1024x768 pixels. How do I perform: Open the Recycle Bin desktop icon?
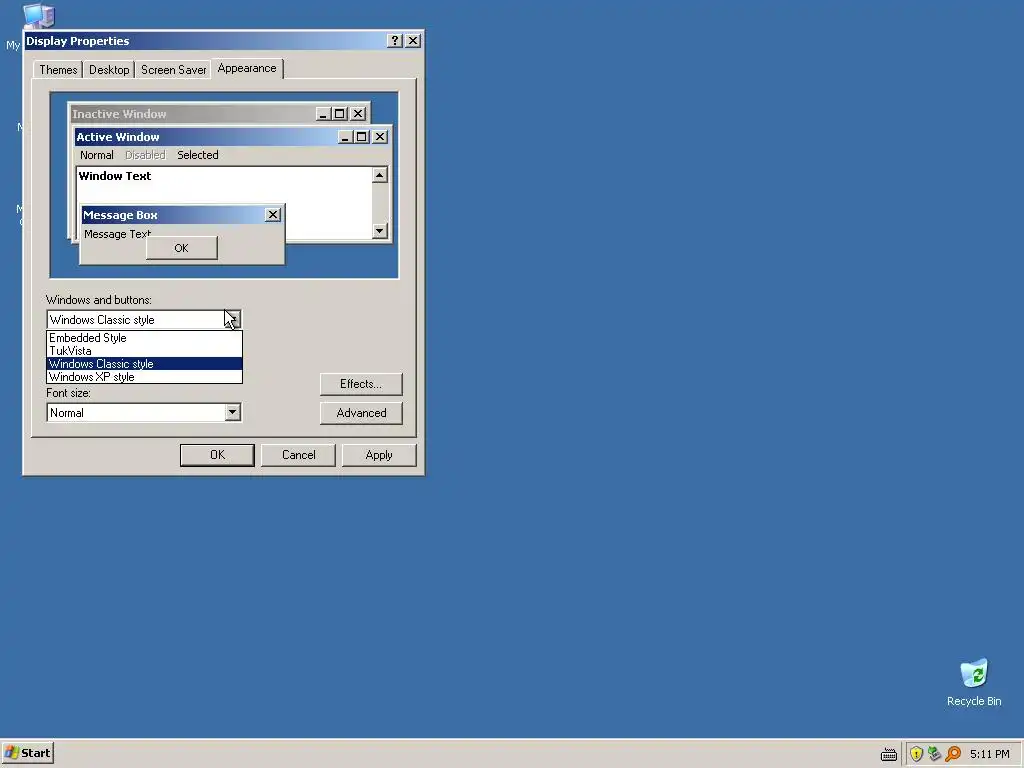(974, 682)
